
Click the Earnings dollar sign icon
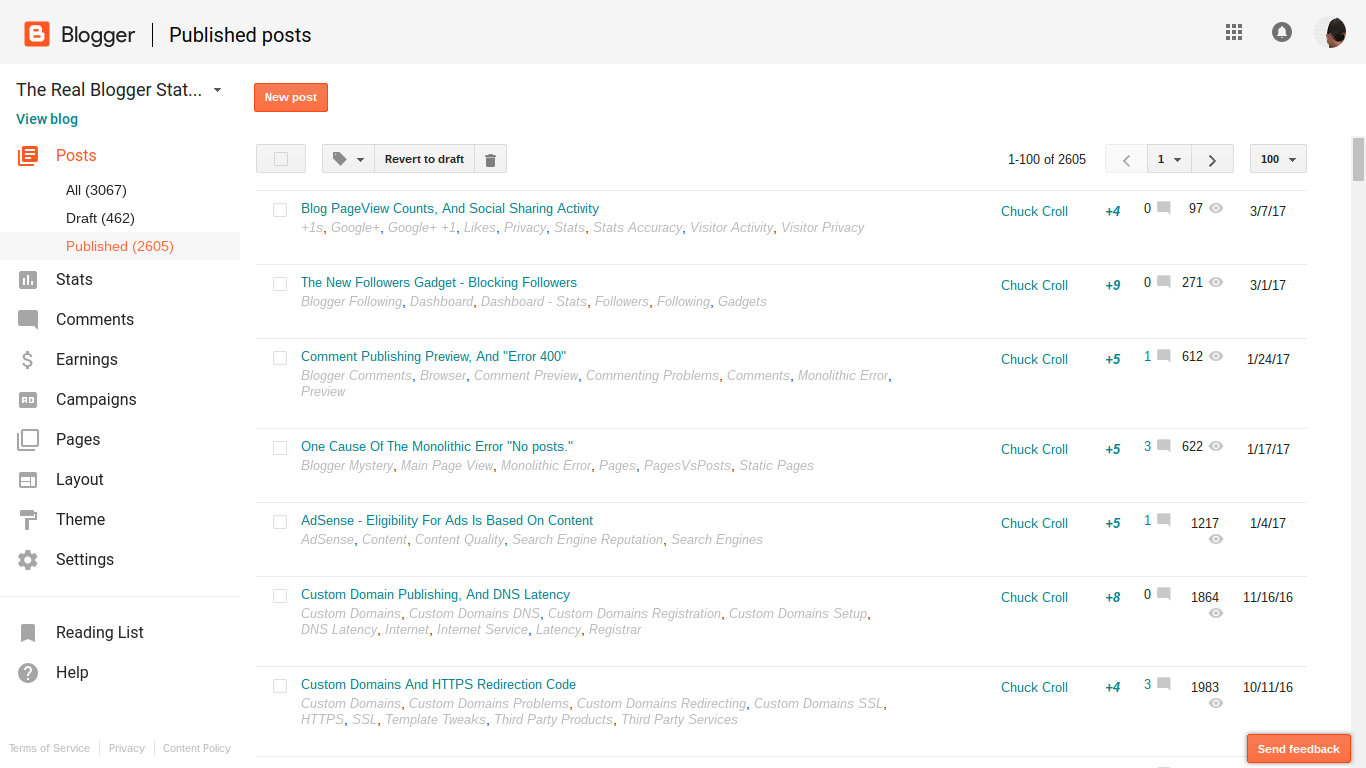coord(28,360)
